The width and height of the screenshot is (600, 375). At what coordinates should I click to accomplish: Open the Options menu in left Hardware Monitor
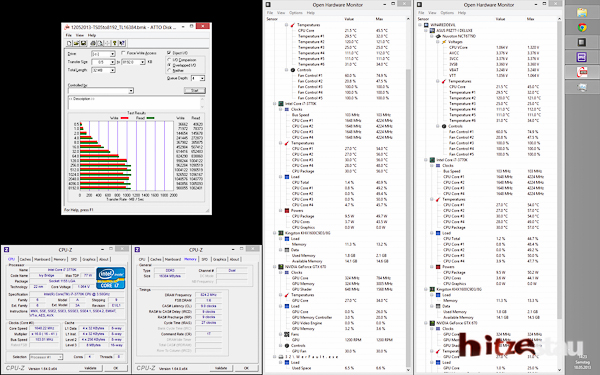(296, 13)
